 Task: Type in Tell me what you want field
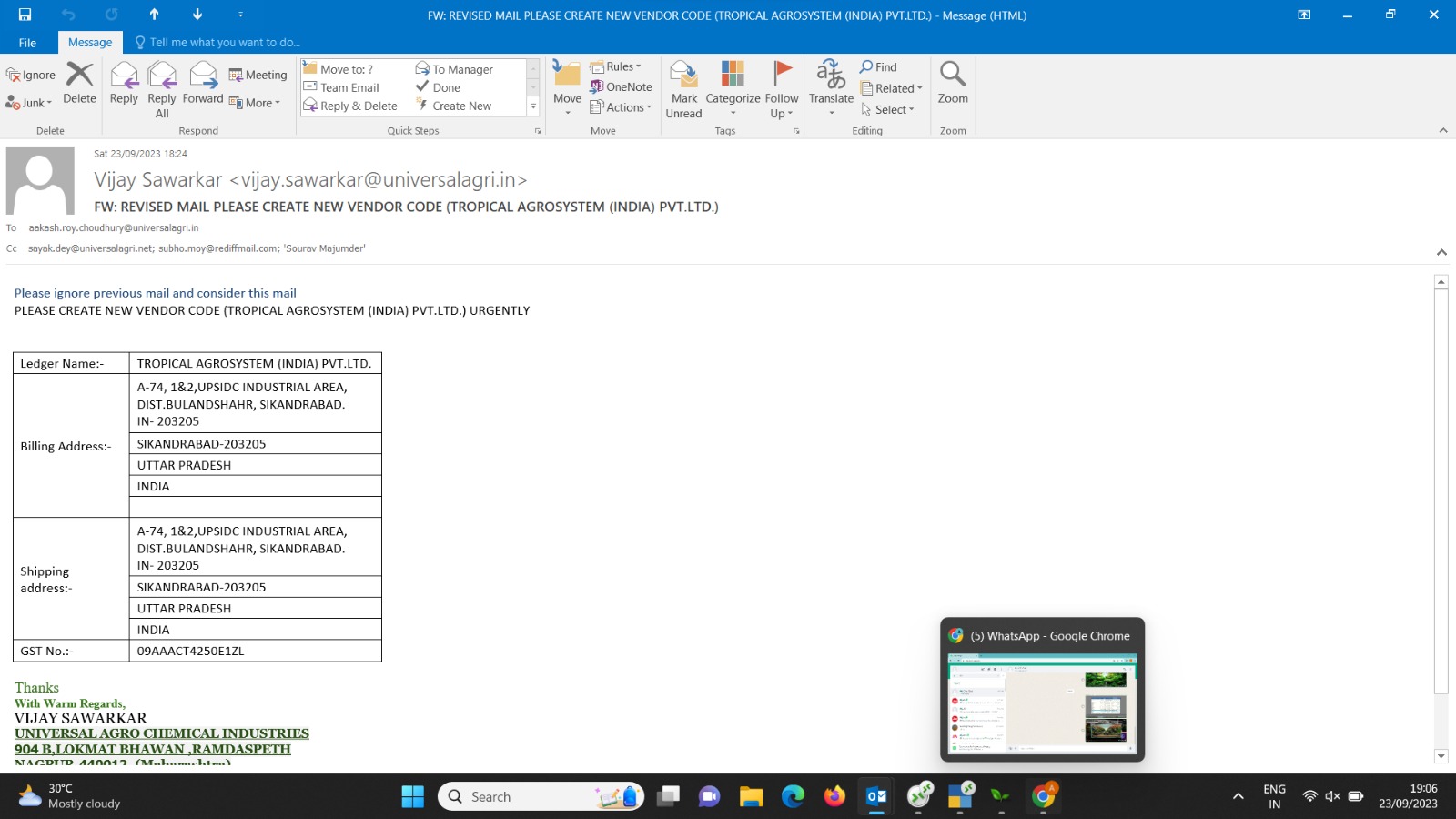[225, 43]
